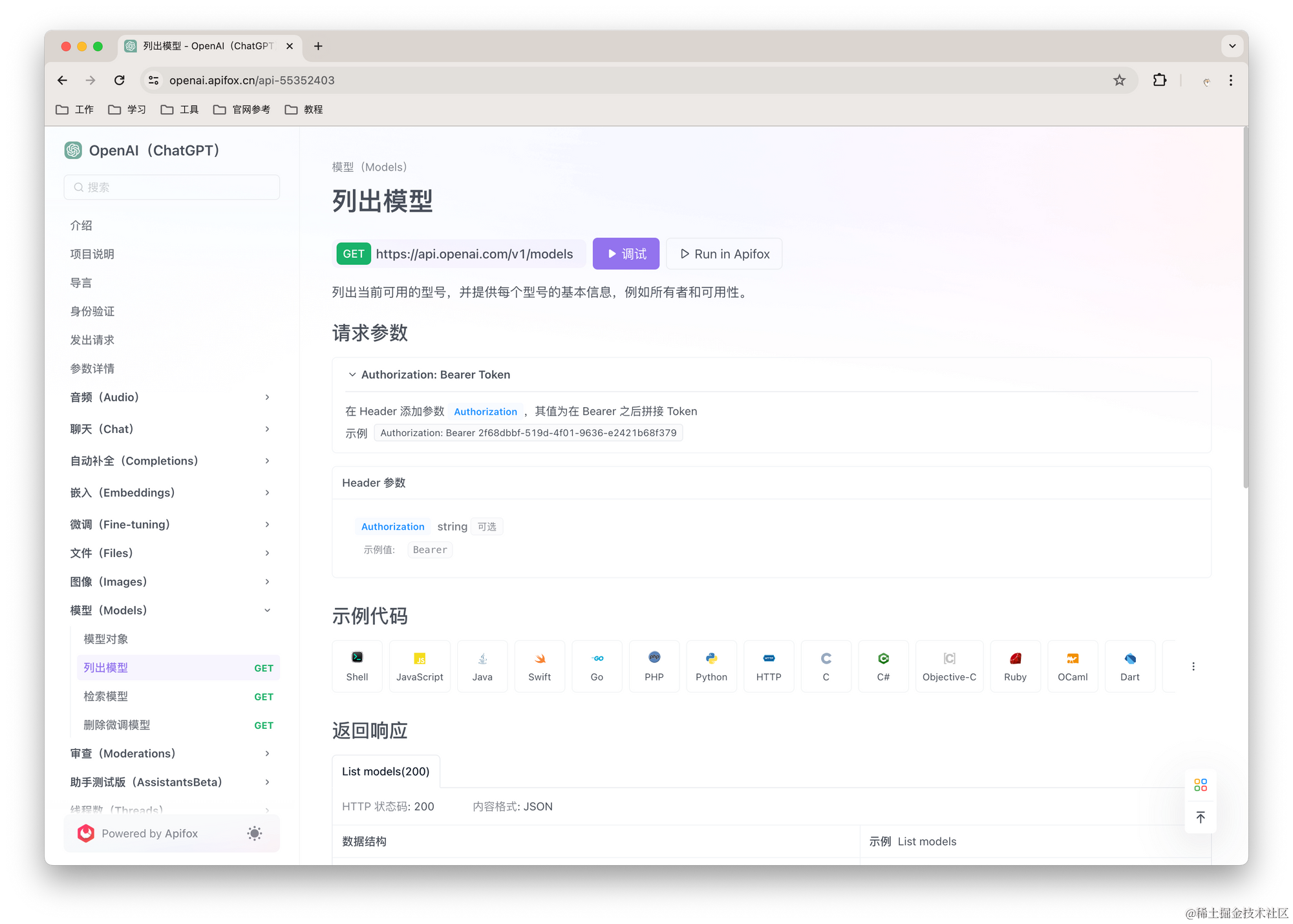
Task: Open the browser extensions puzzle icon
Action: (1159, 80)
